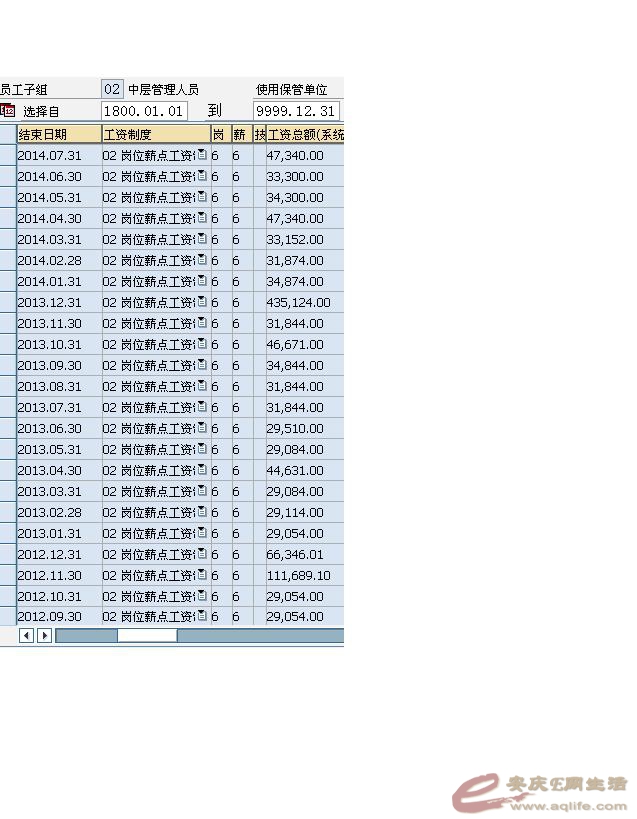Select the row selector for 2014.07.31
The image size is (637, 819).
[8, 155]
